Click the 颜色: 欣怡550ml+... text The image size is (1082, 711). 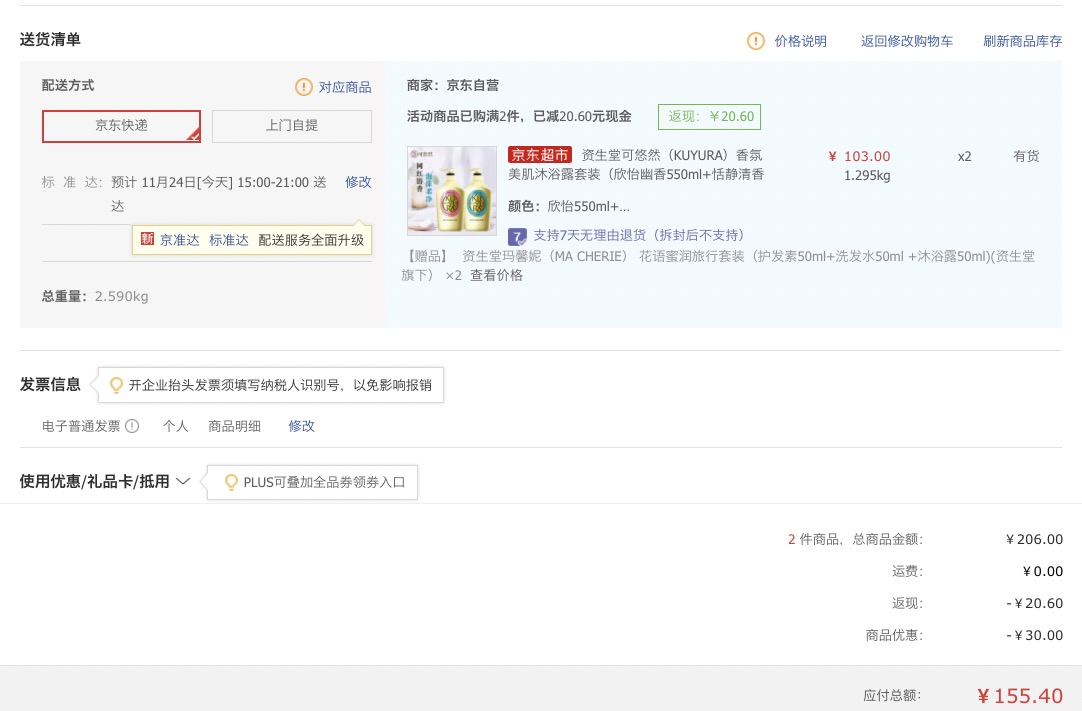point(569,206)
